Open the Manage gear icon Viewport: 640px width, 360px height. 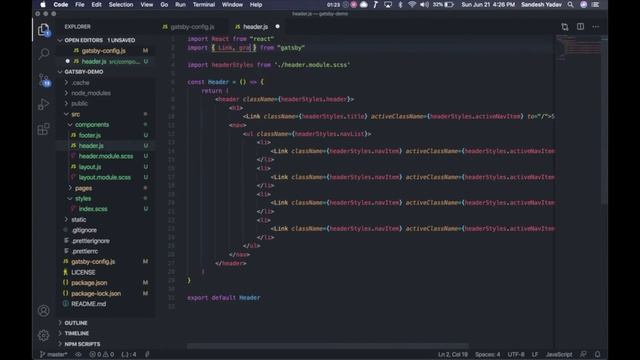coord(43,336)
